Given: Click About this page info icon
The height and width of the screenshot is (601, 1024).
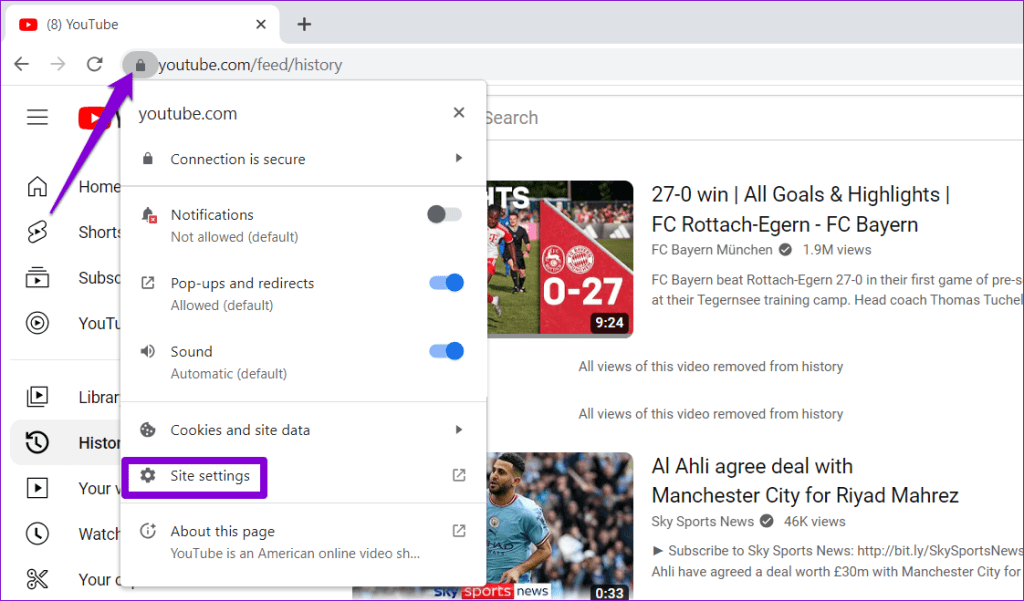Looking at the screenshot, I should click(148, 530).
